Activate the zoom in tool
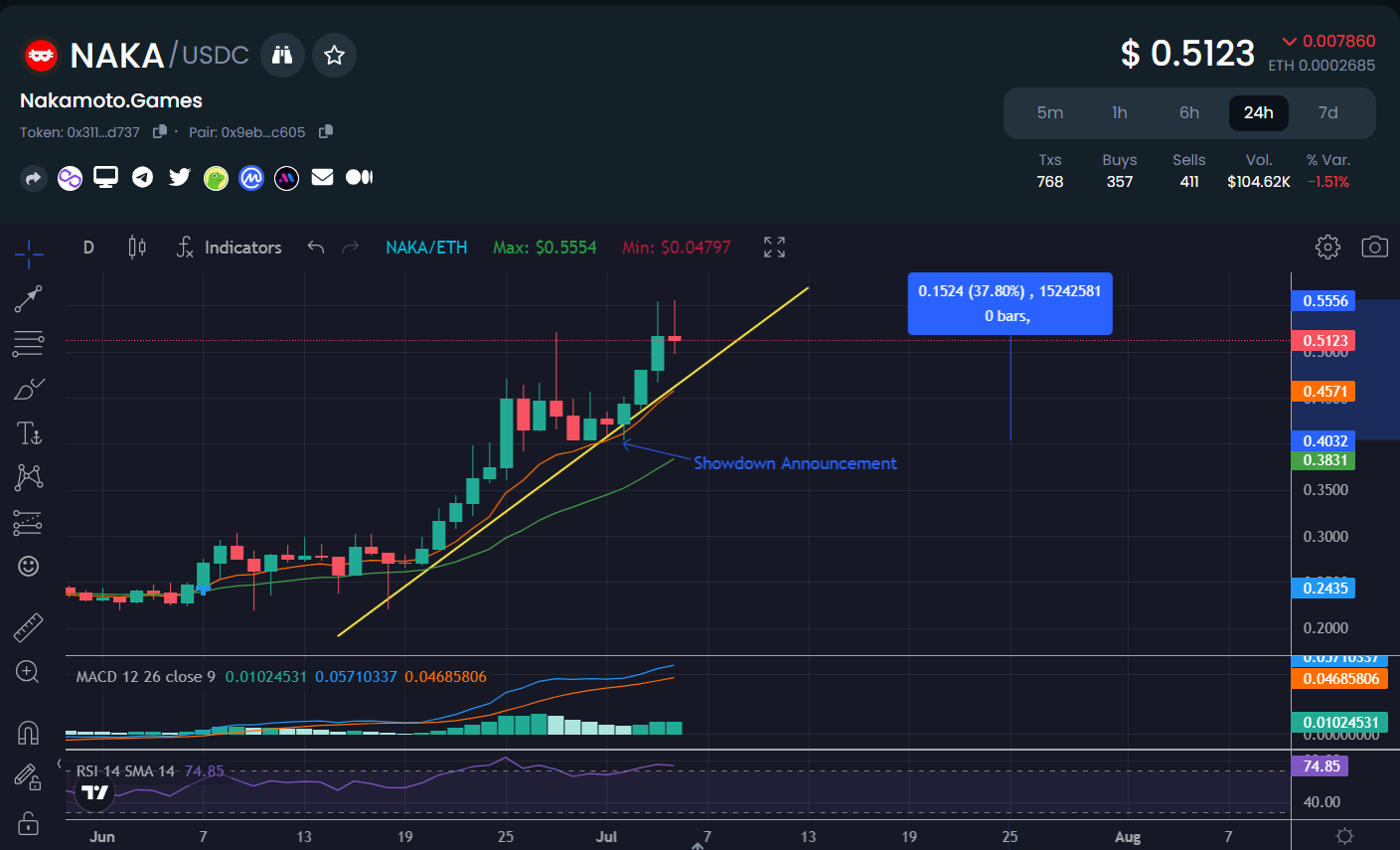The height and width of the screenshot is (850, 1400). (x=29, y=672)
